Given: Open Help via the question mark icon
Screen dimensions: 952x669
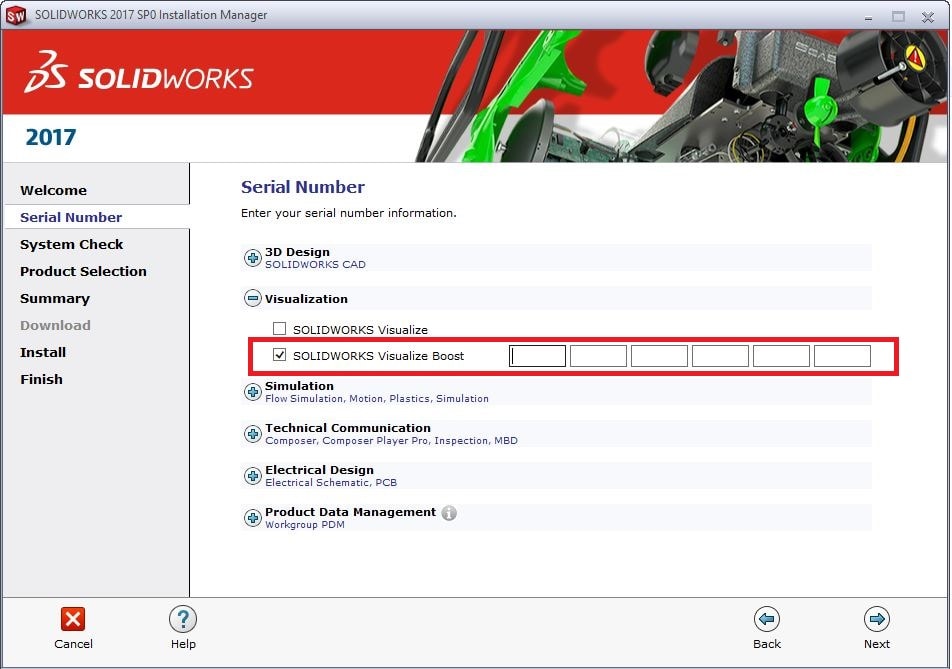Looking at the screenshot, I should 183,619.
